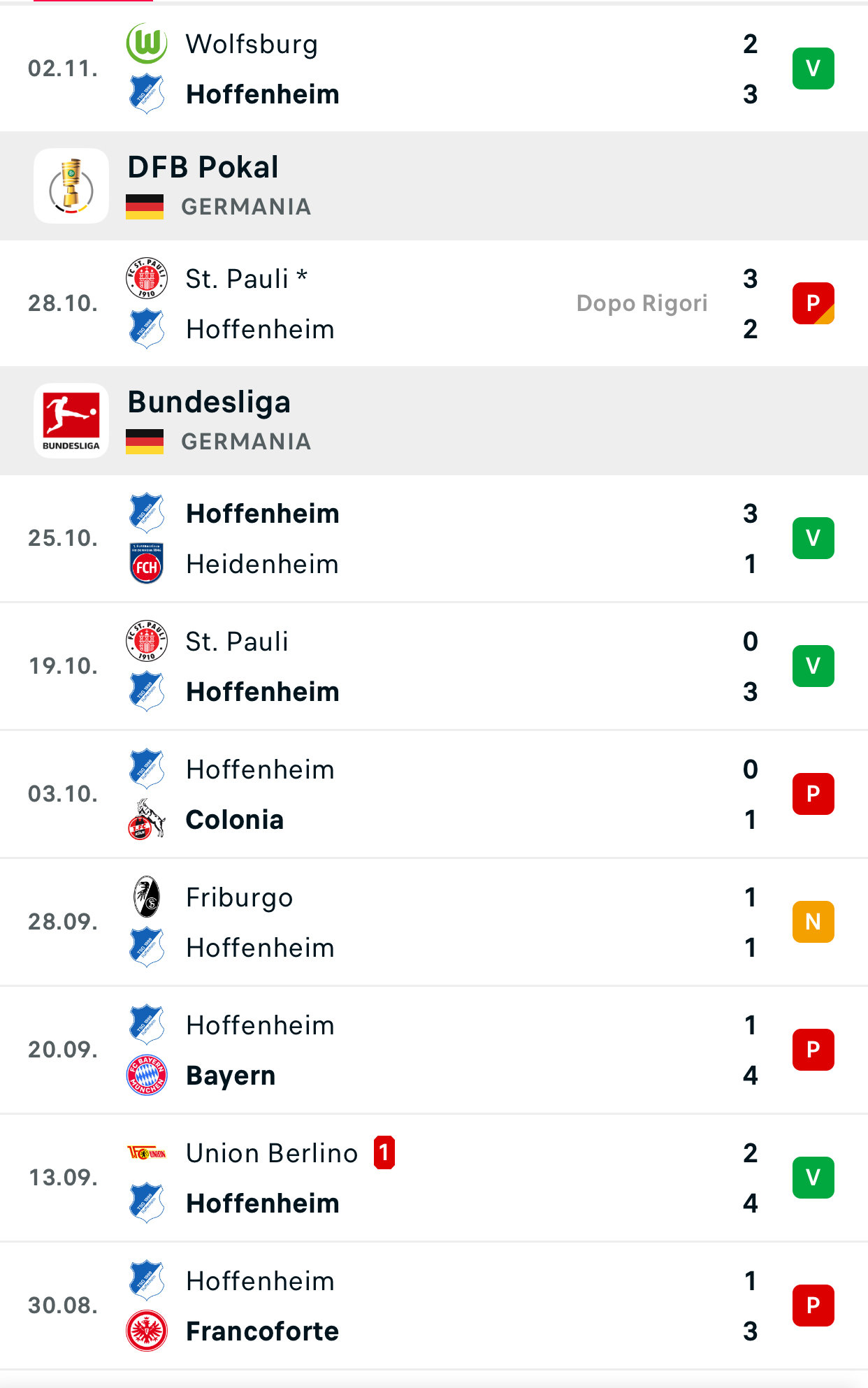Tap the Bayern München crest

click(x=147, y=1075)
